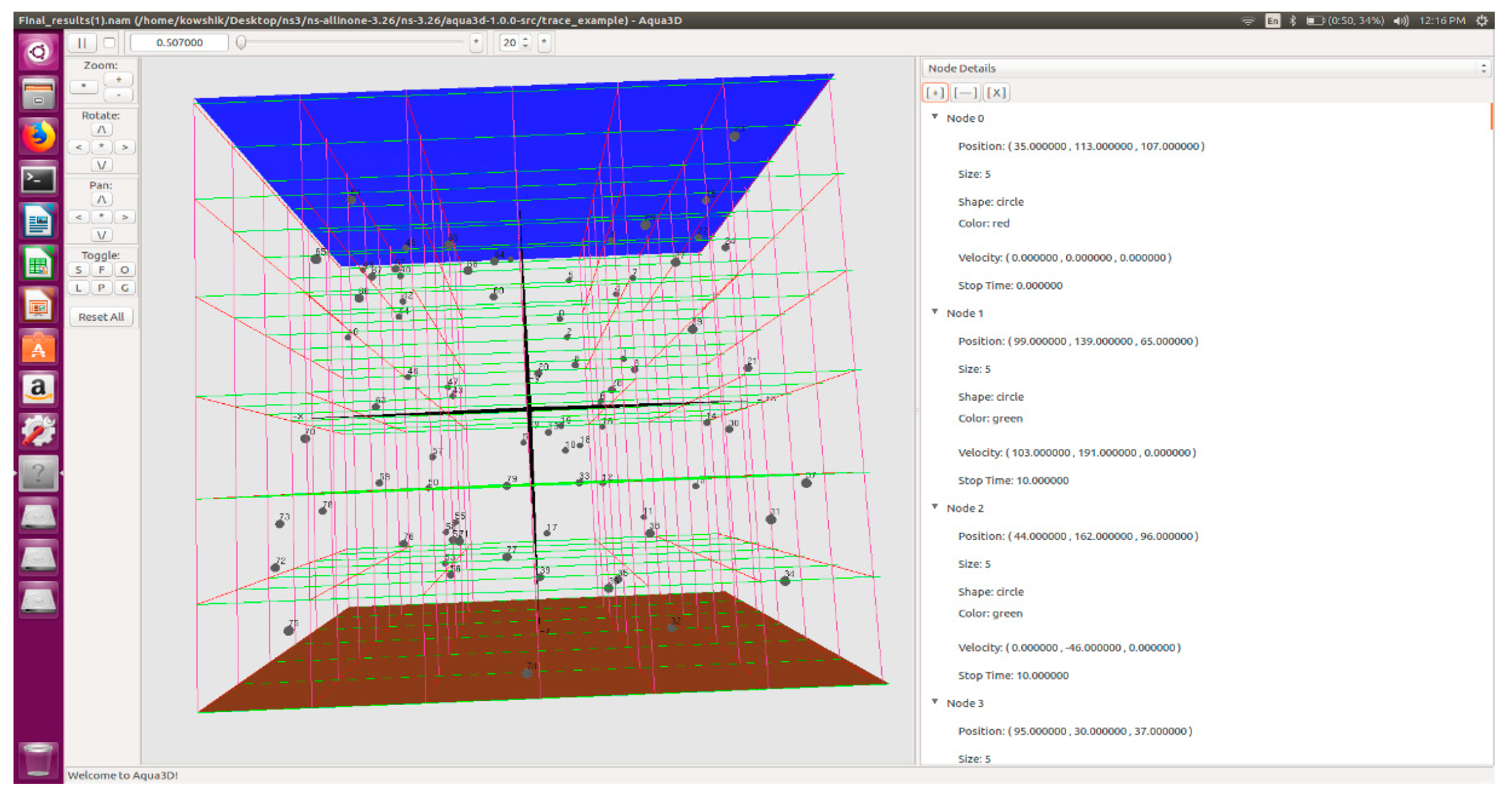Click the expand-all [+] button
This screenshot has height=795, width=1512.
tap(935, 93)
